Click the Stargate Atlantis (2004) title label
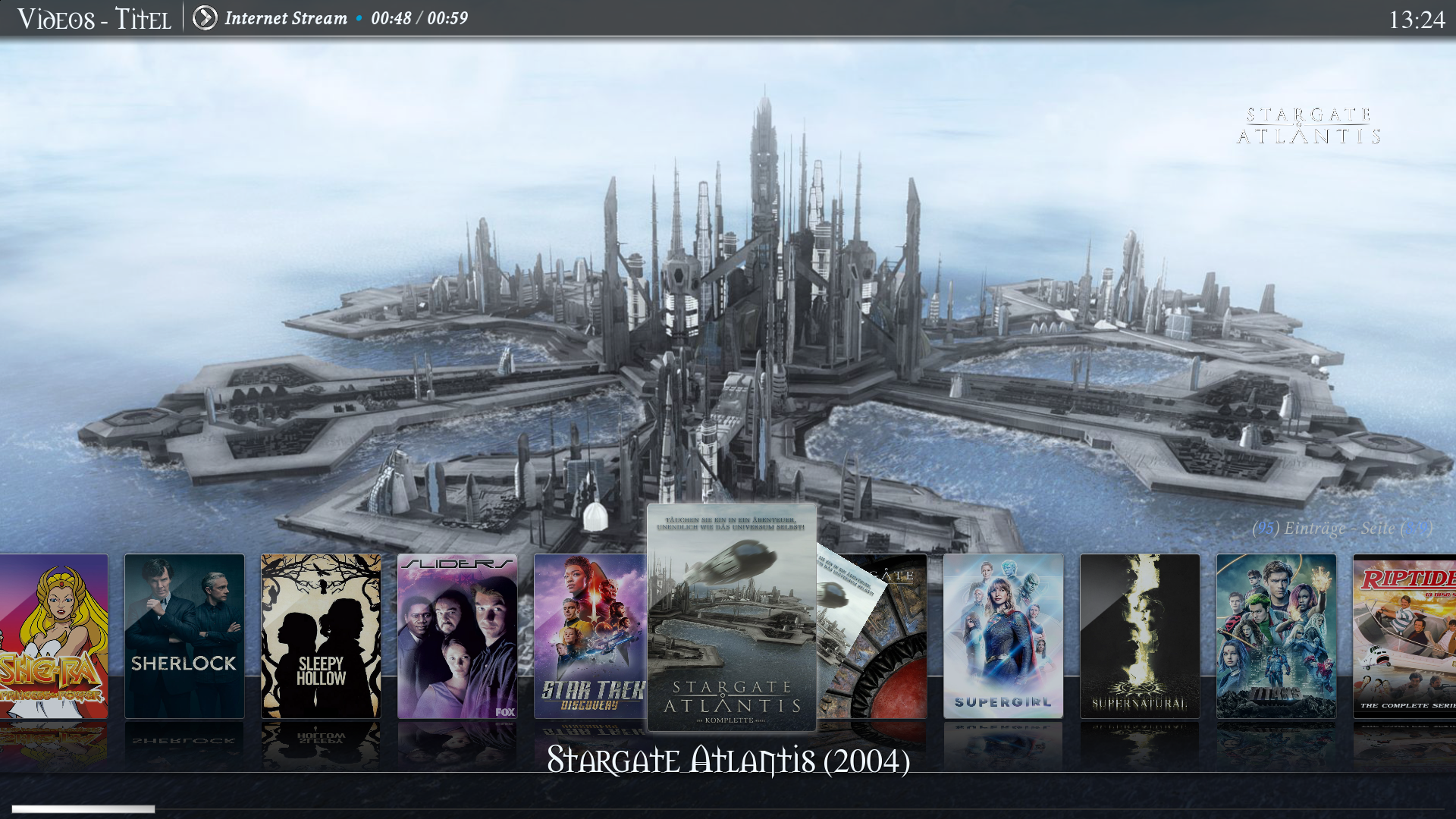The width and height of the screenshot is (1456, 819). [x=728, y=760]
